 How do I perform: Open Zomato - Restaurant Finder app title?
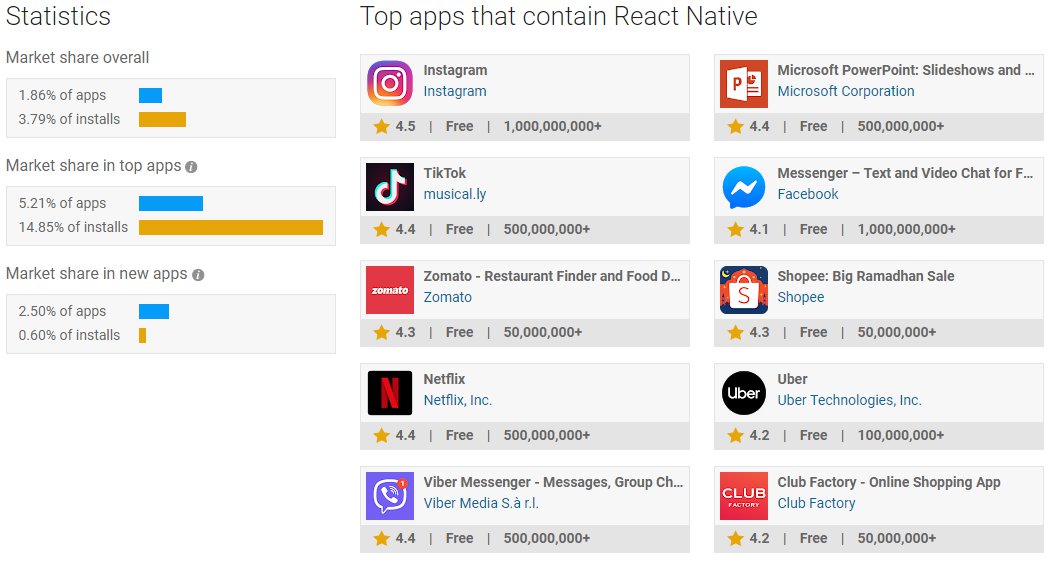pyautogui.click(x=552, y=276)
